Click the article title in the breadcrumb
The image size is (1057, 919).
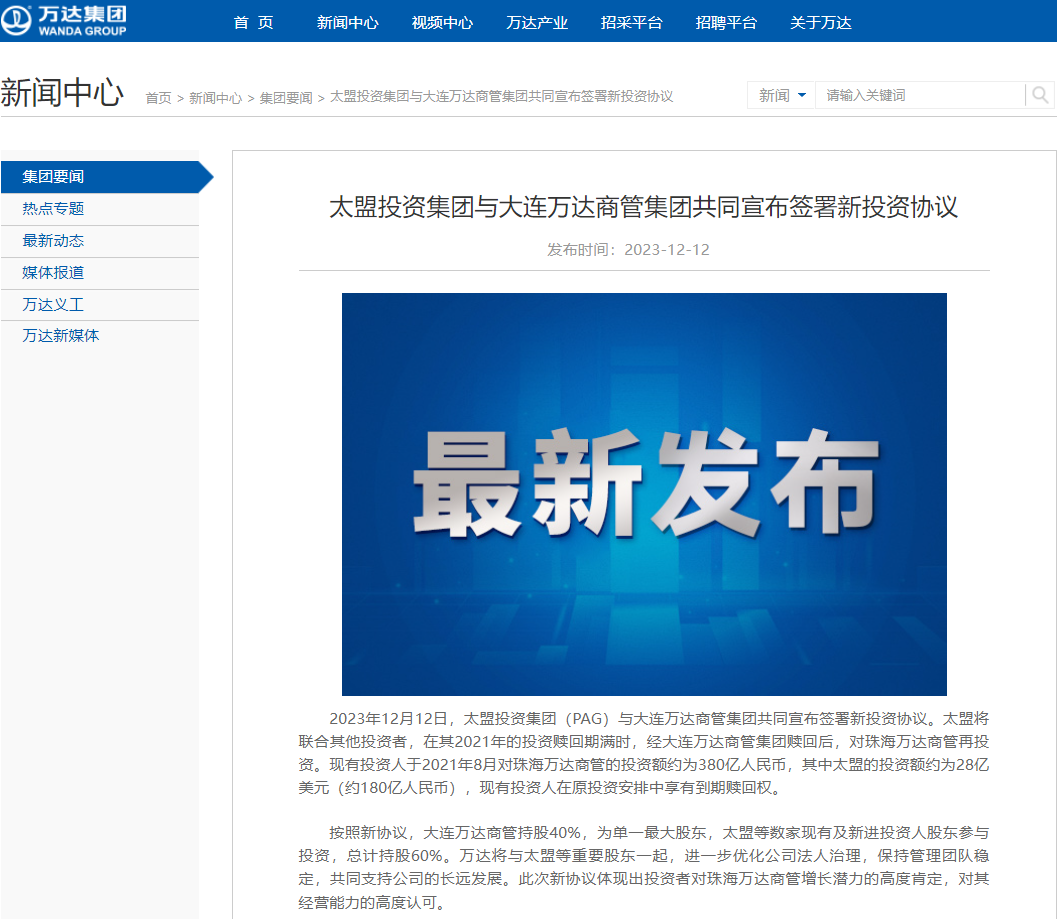[502, 96]
